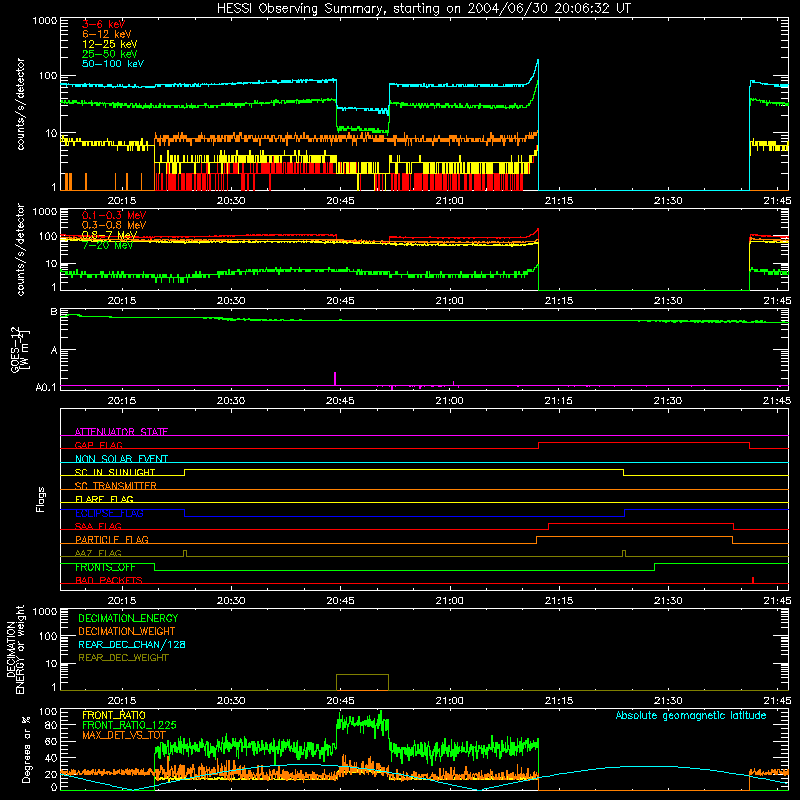Click the Degrees or % axis title

pos(26,749)
